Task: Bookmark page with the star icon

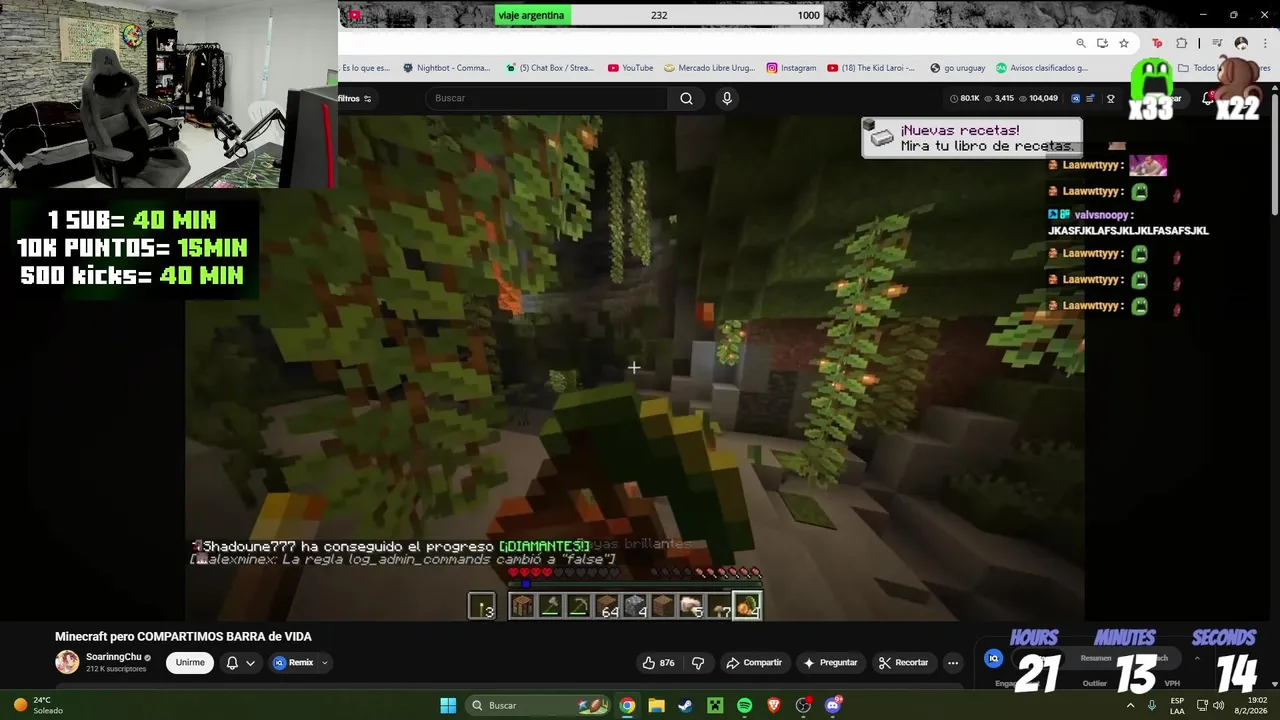Action: click(1124, 43)
